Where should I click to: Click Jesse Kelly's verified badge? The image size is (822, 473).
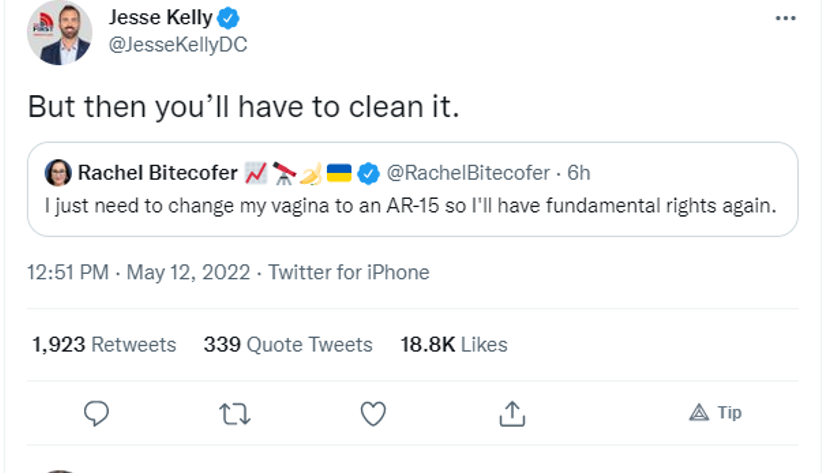228,19
